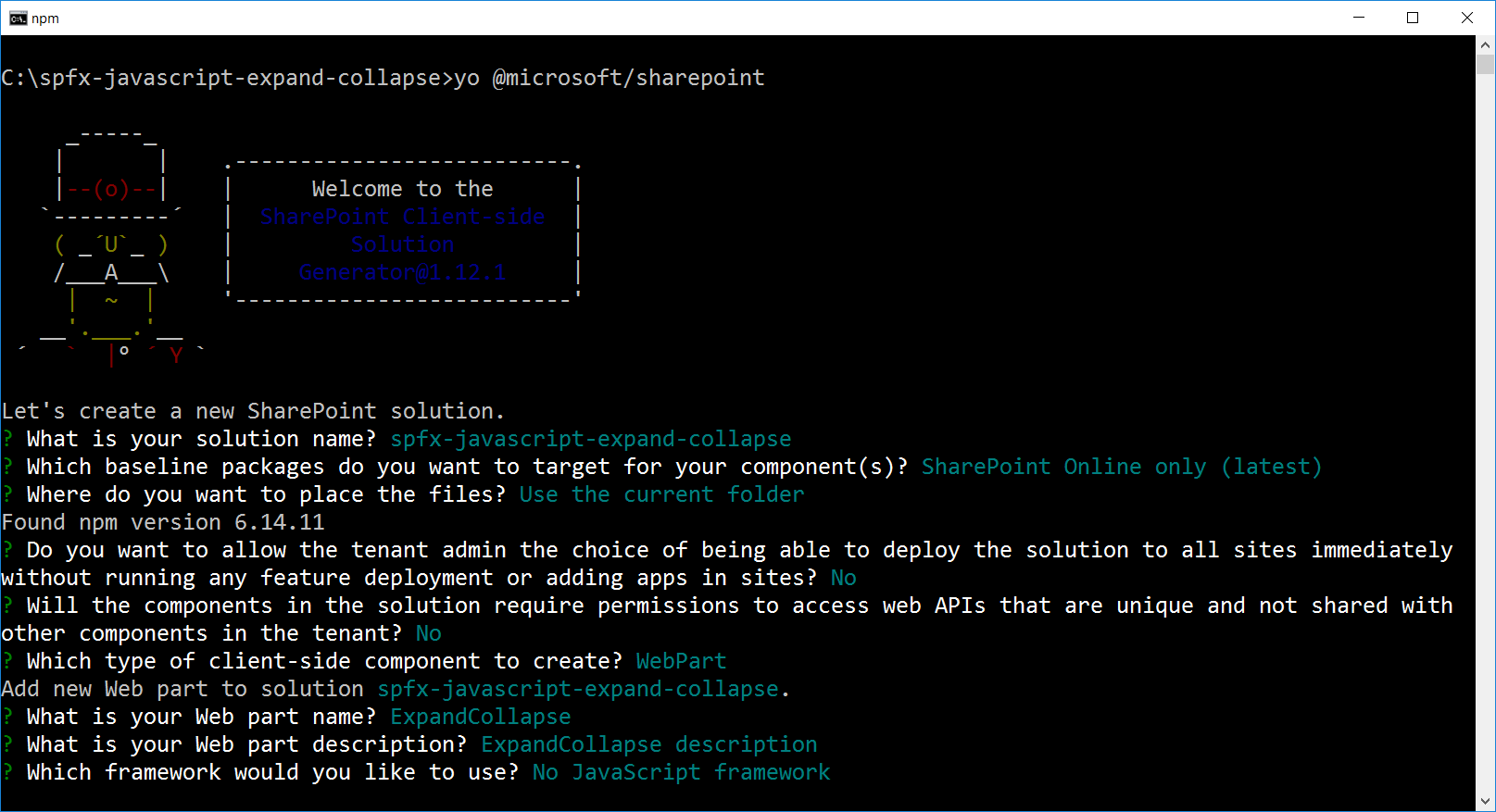The height and width of the screenshot is (812, 1496).
Task: Click the npm title bar text
Action: pos(45,19)
